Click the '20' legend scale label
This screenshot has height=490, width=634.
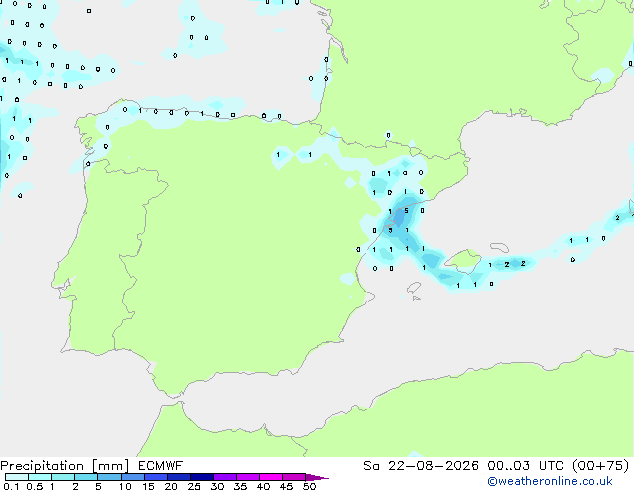pos(171,486)
